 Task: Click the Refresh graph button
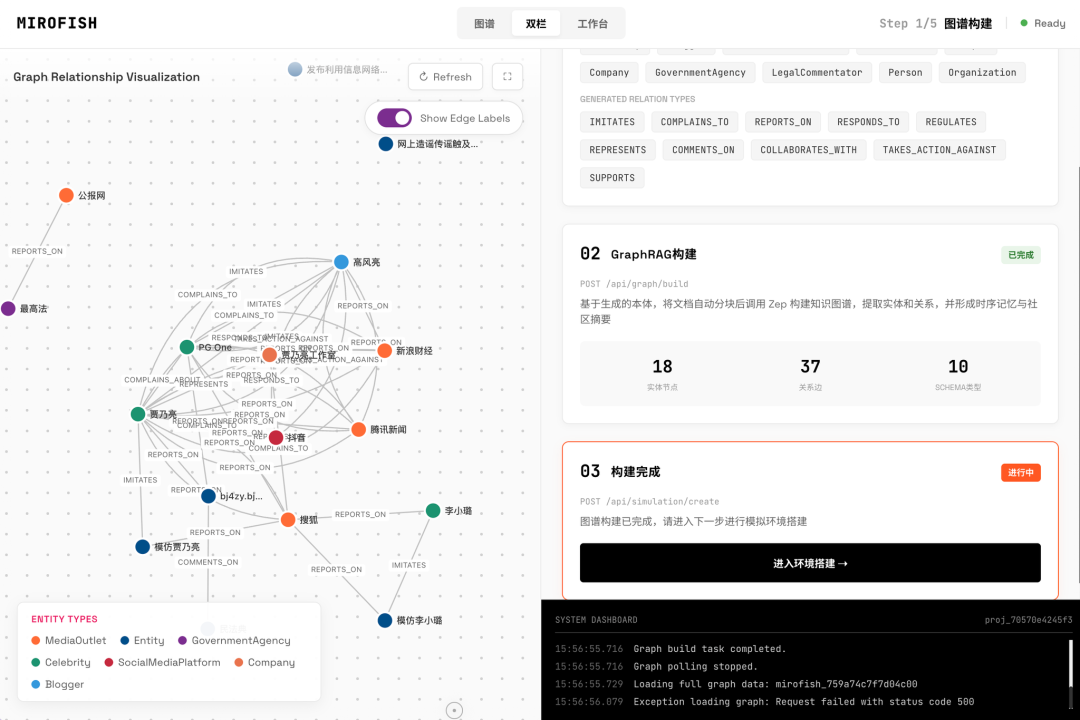[445, 77]
